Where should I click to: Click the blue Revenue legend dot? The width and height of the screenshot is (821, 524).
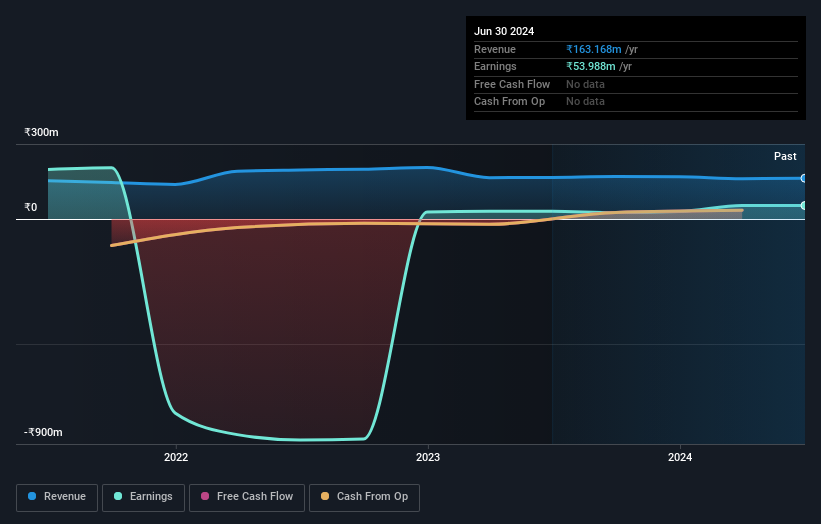(32, 496)
